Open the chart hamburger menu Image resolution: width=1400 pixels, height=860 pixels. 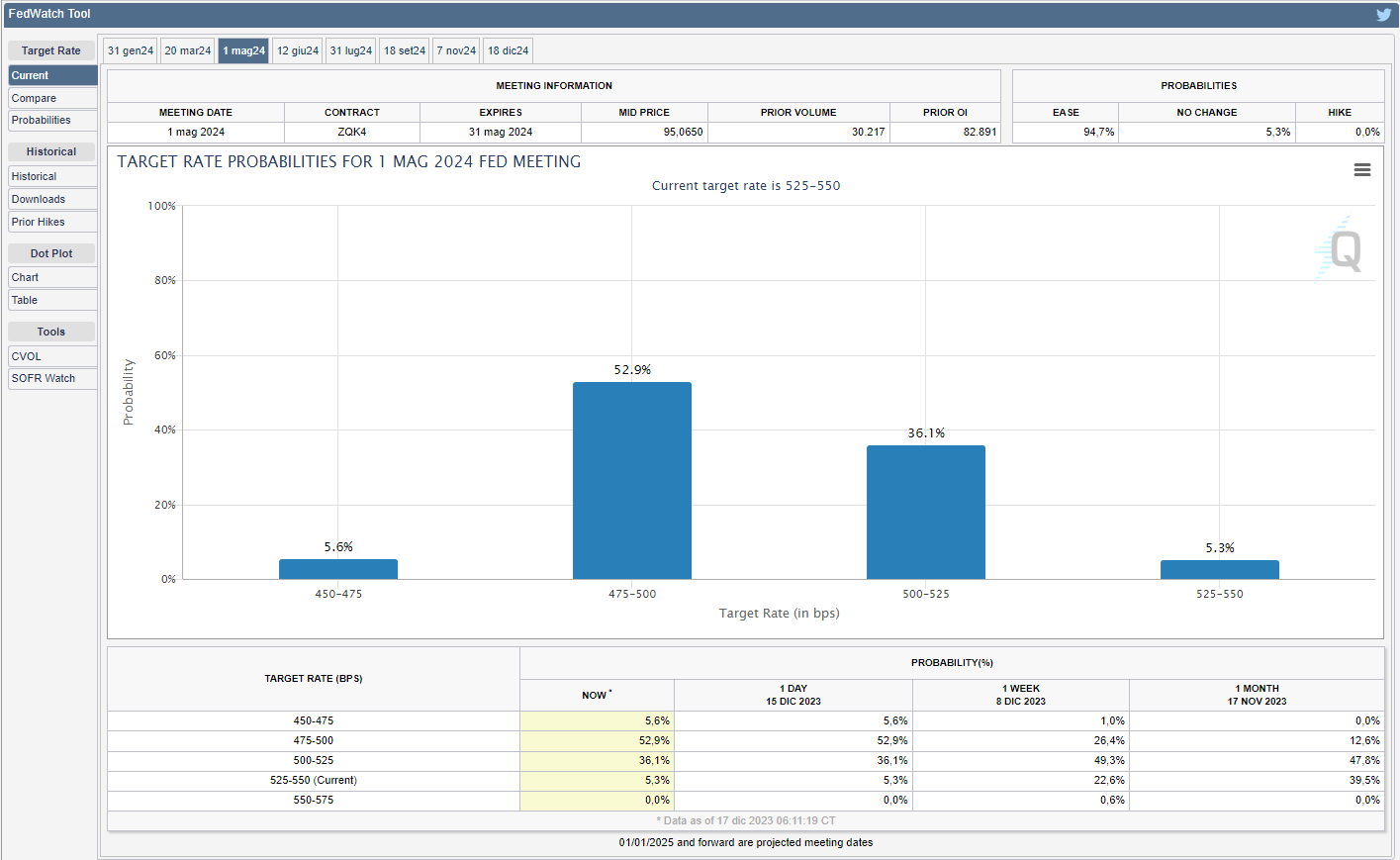1361,170
